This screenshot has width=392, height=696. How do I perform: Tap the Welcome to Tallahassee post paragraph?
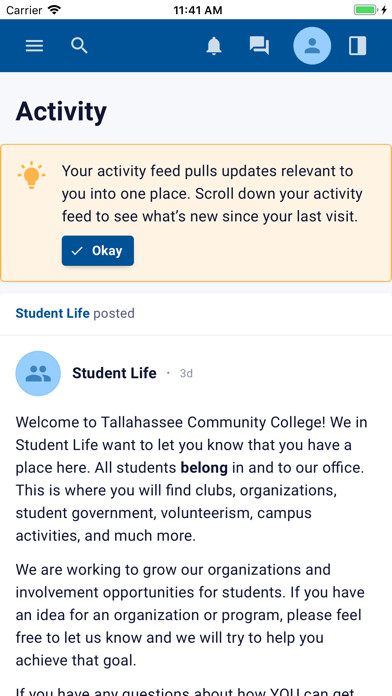click(191, 479)
